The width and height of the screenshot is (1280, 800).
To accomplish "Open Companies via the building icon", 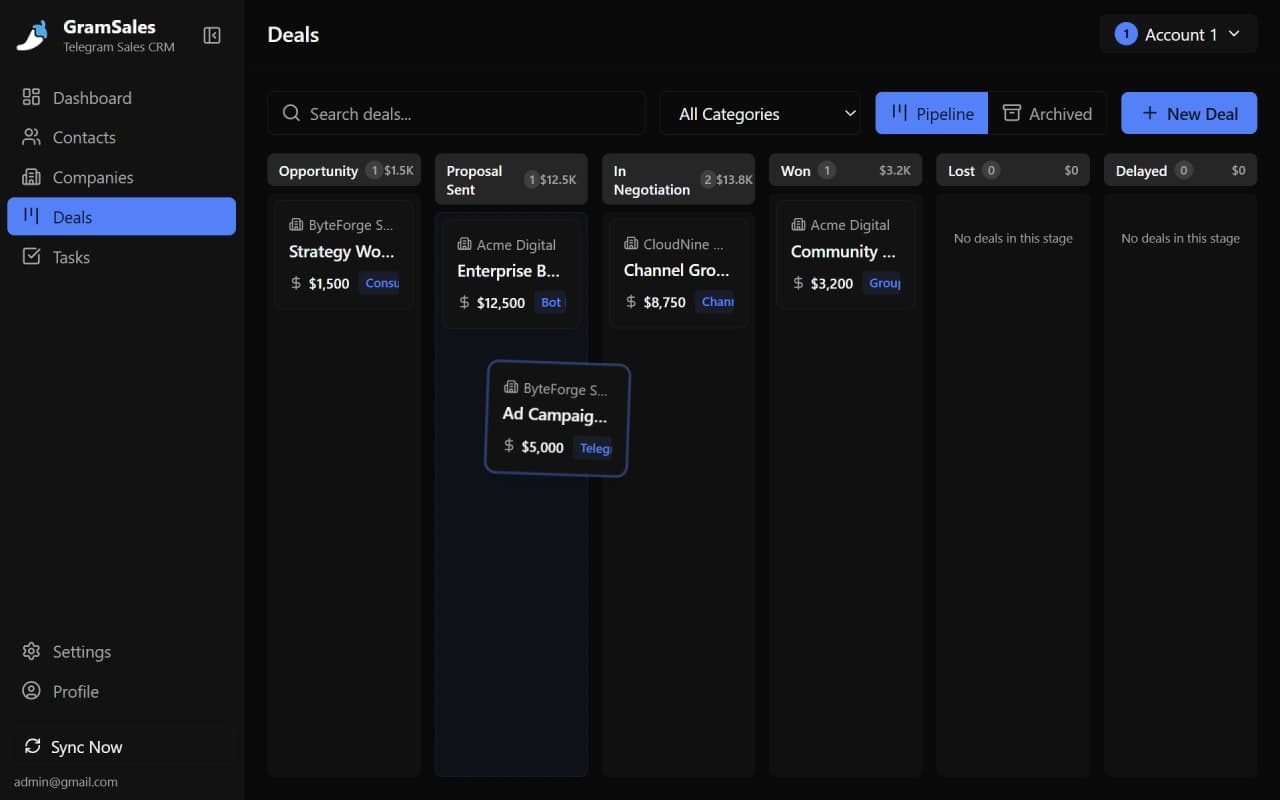I will point(32,177).
